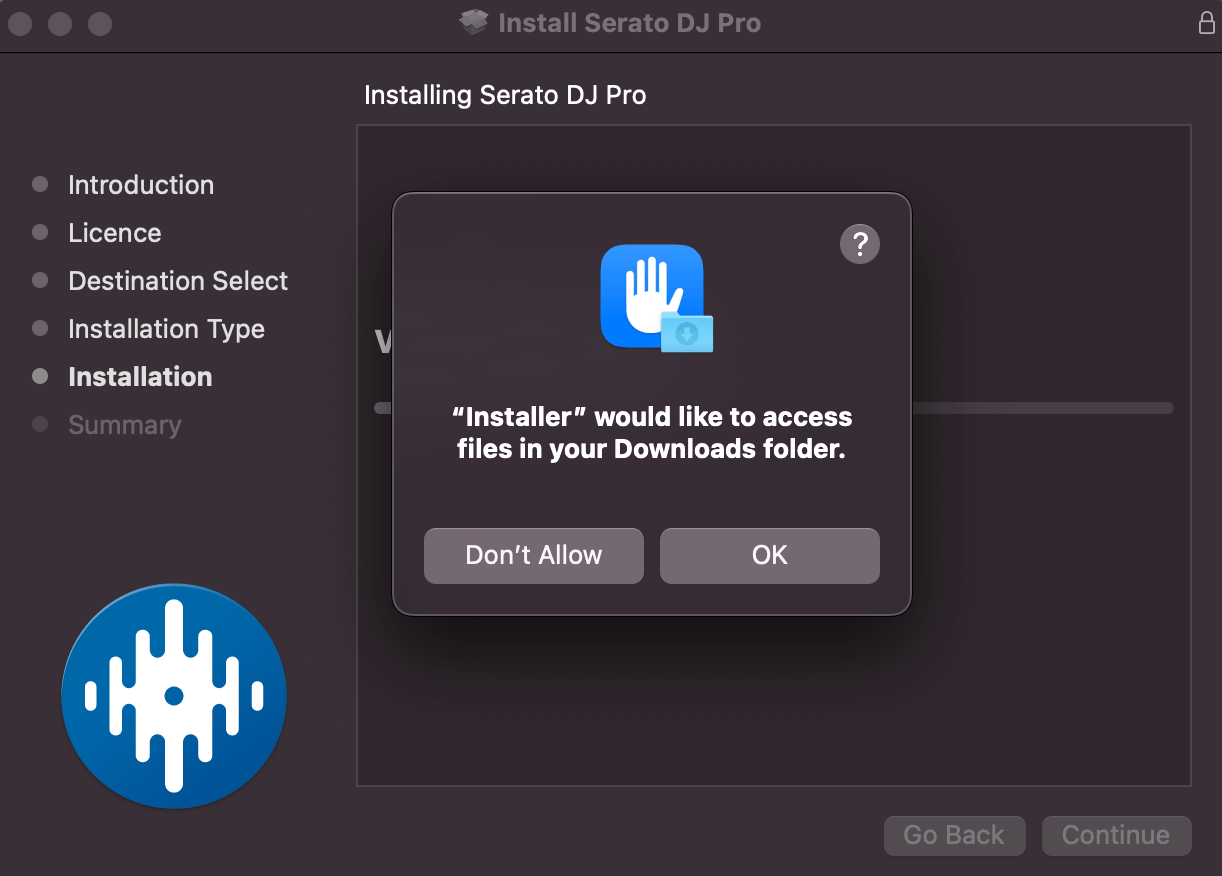1222x876 pixels.
Task: Click the Install Serato DJ Pro window title
Action: (x=629, y=22)
